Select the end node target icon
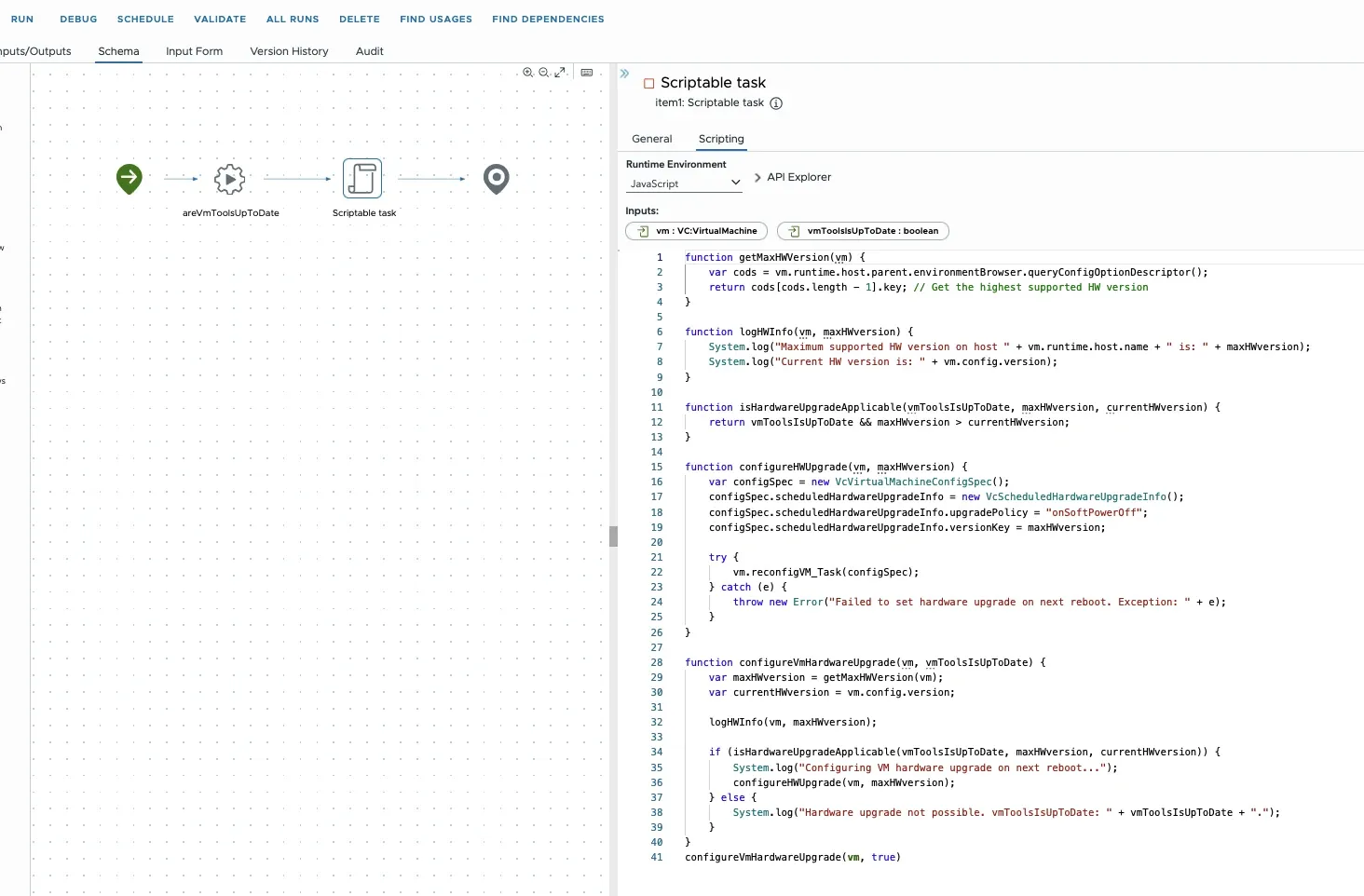 (x=497, y=179)
